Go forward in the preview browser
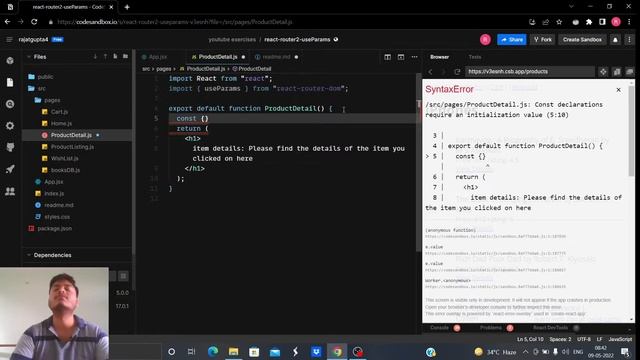 coord(443,71)
